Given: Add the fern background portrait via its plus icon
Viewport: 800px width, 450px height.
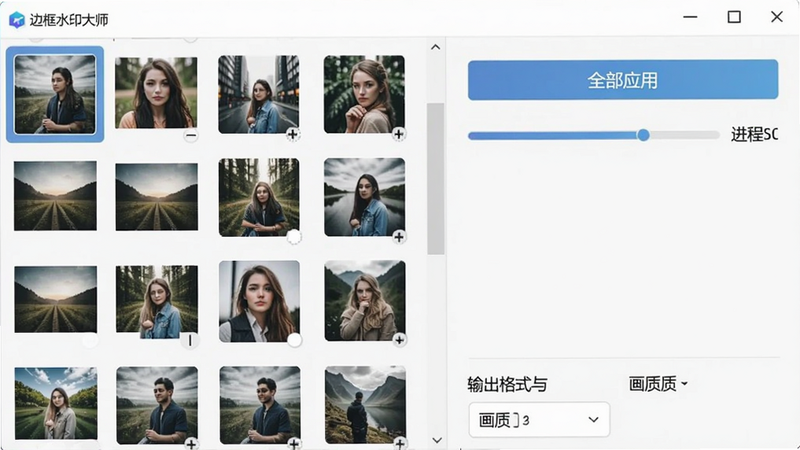Looking at the screenshot, I should click(398, 134).
